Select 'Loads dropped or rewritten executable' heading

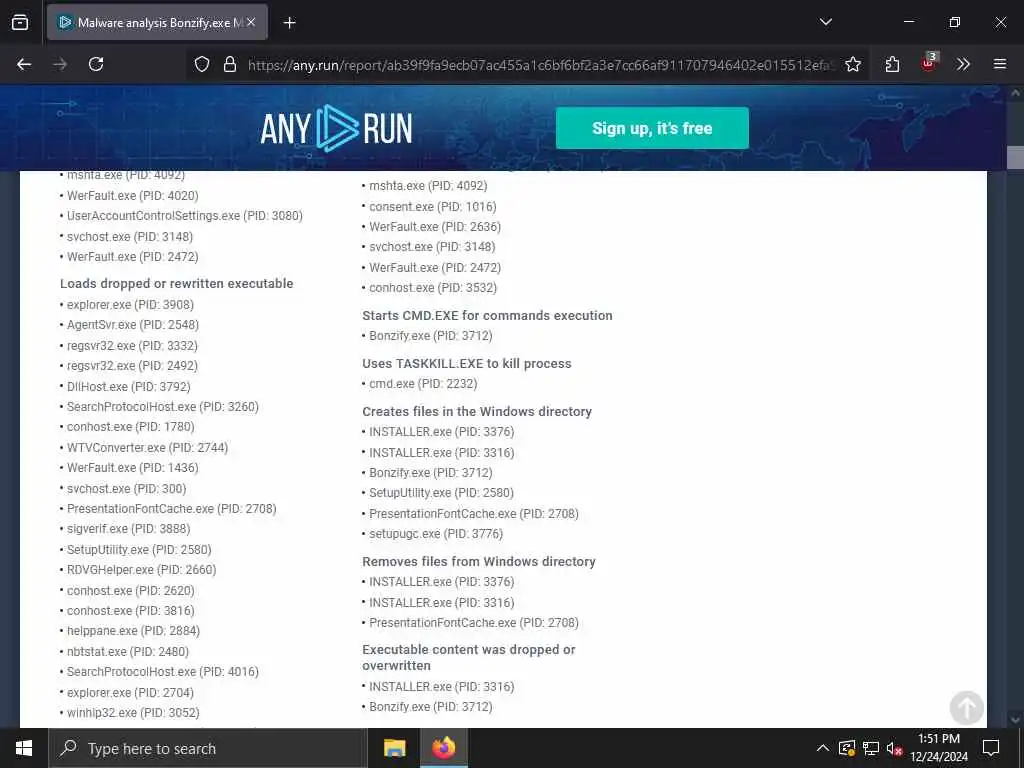176,283
